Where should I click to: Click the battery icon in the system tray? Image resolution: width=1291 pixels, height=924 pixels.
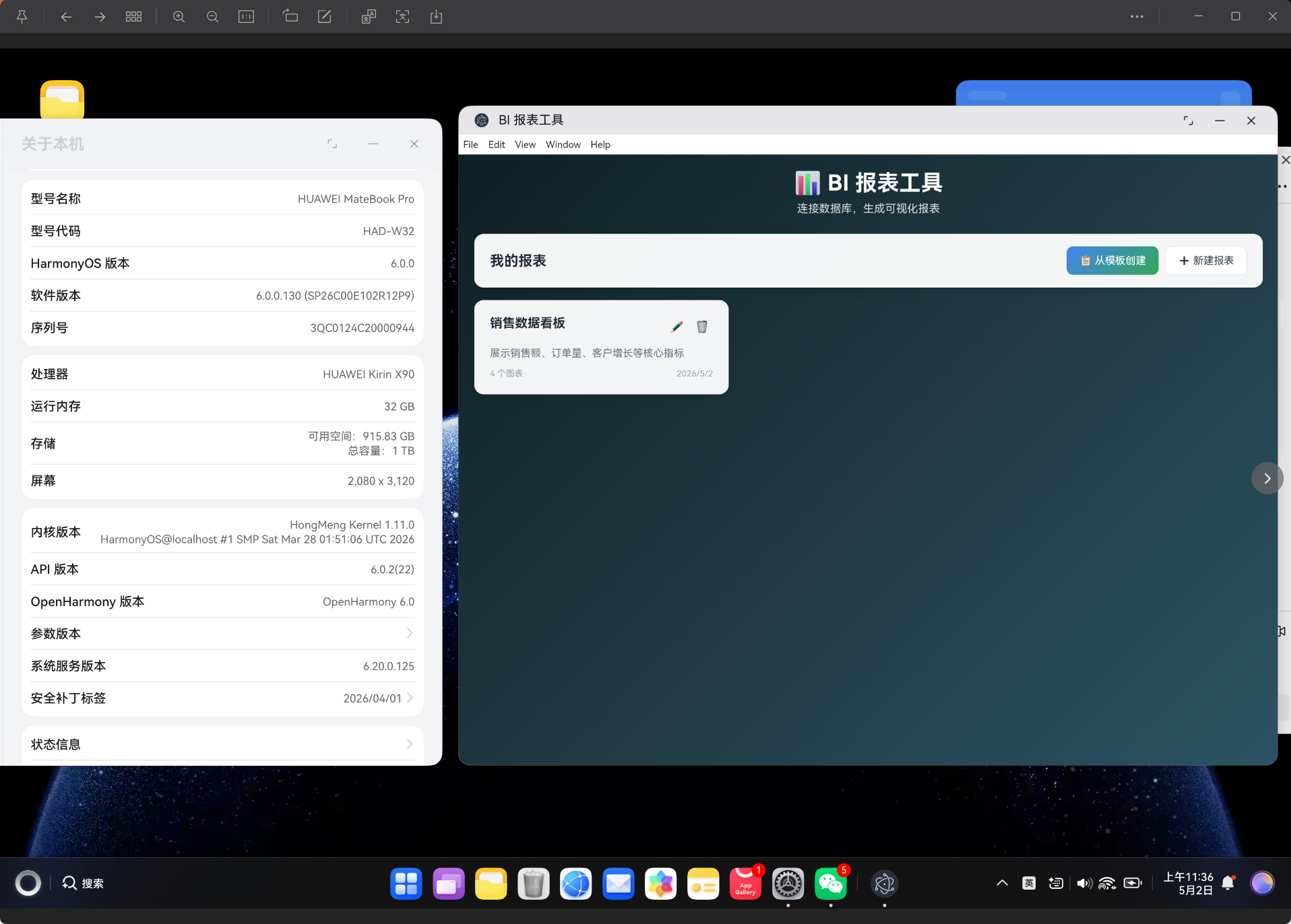tap(1133, 883)
